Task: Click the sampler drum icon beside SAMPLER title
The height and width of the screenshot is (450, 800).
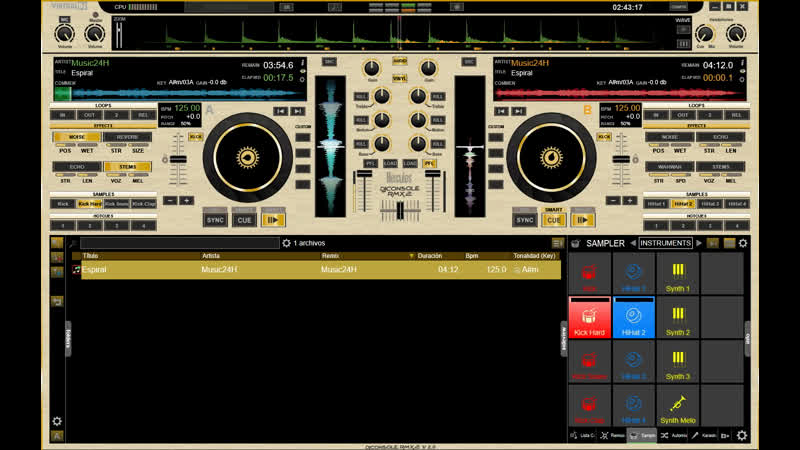Action: point(576,243)
